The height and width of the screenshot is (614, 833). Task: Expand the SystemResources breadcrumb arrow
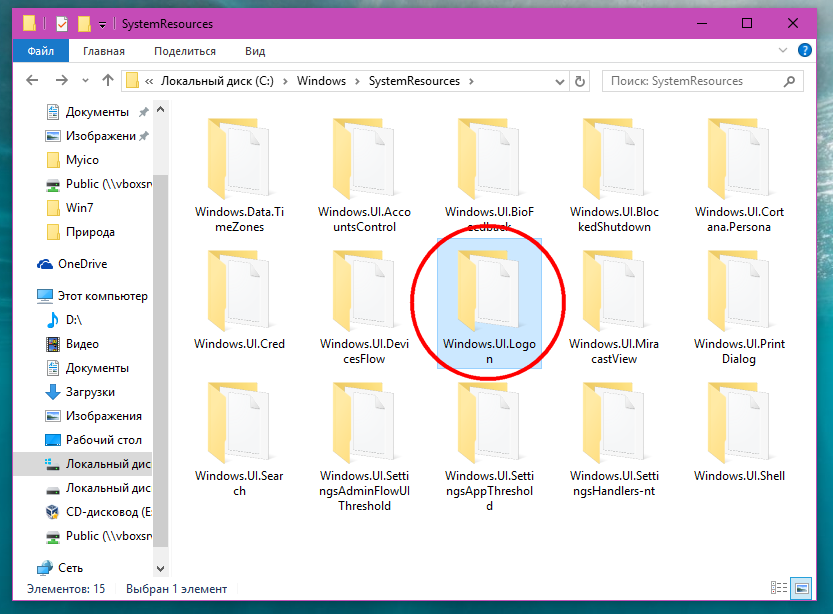(x=471, y=81)
